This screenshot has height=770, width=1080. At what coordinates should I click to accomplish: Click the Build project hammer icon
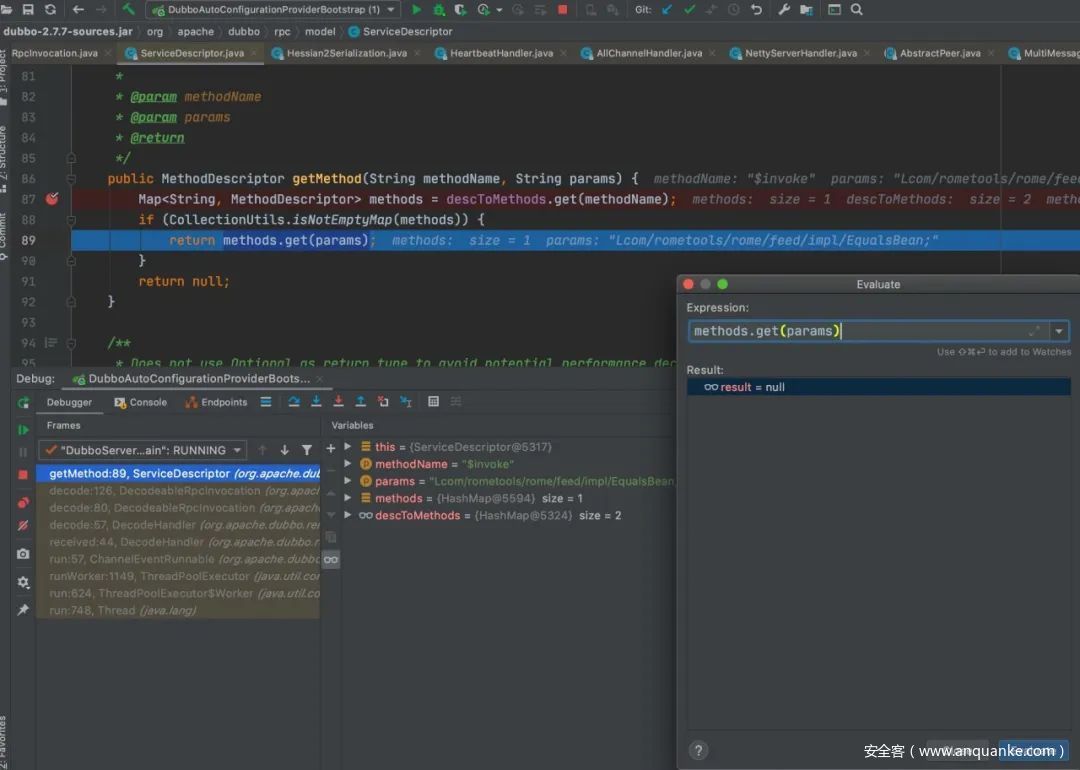(129, 10)
